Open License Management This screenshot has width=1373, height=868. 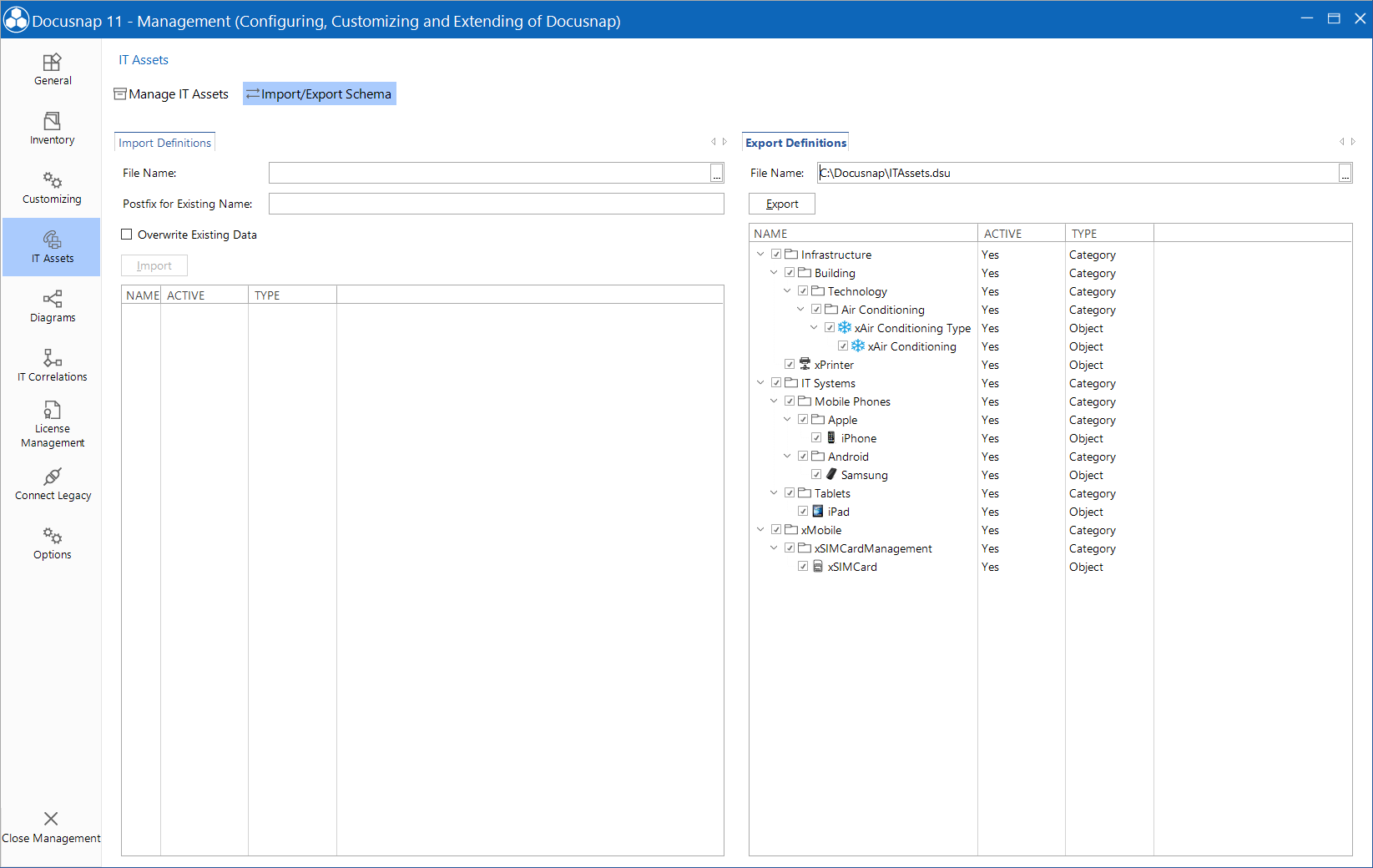point(52,422)
